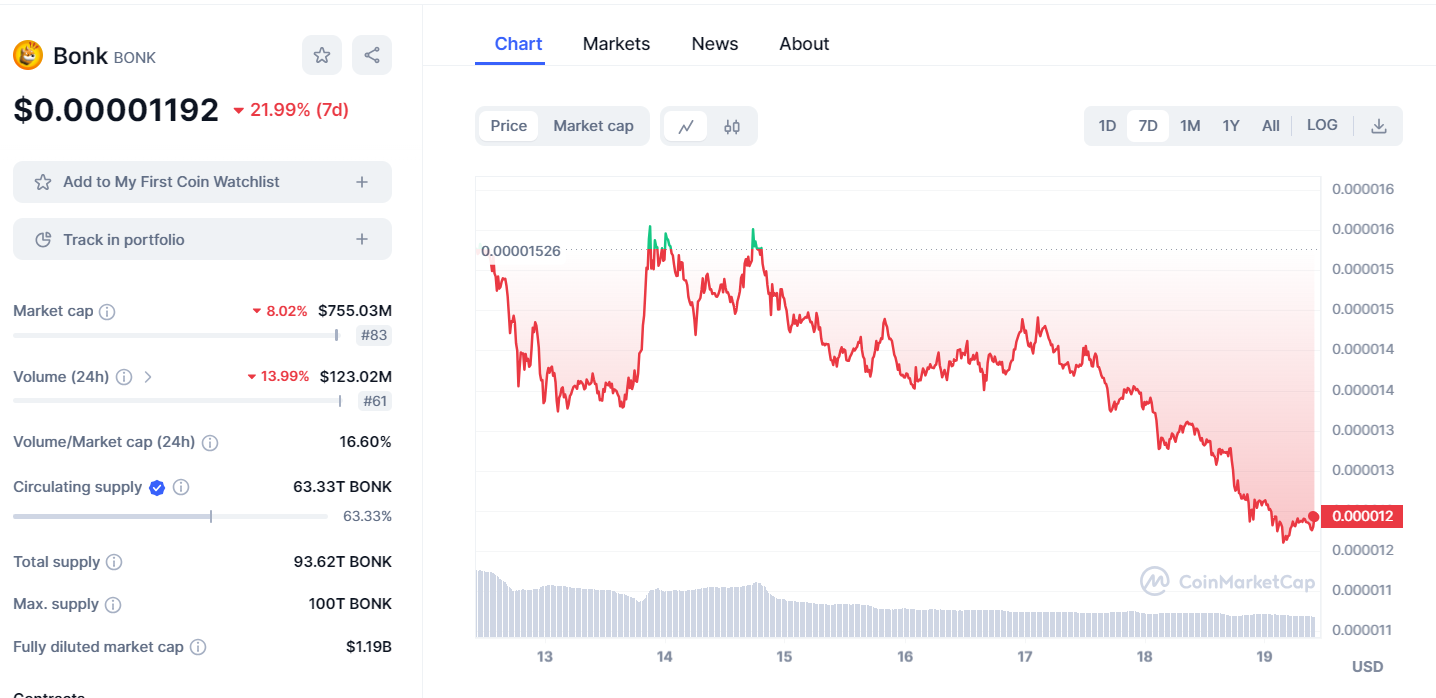Click info icon beside Fully diluted market cap
Image resolution: width=1436 pixels, height=698 pixels.
(198, 648)
